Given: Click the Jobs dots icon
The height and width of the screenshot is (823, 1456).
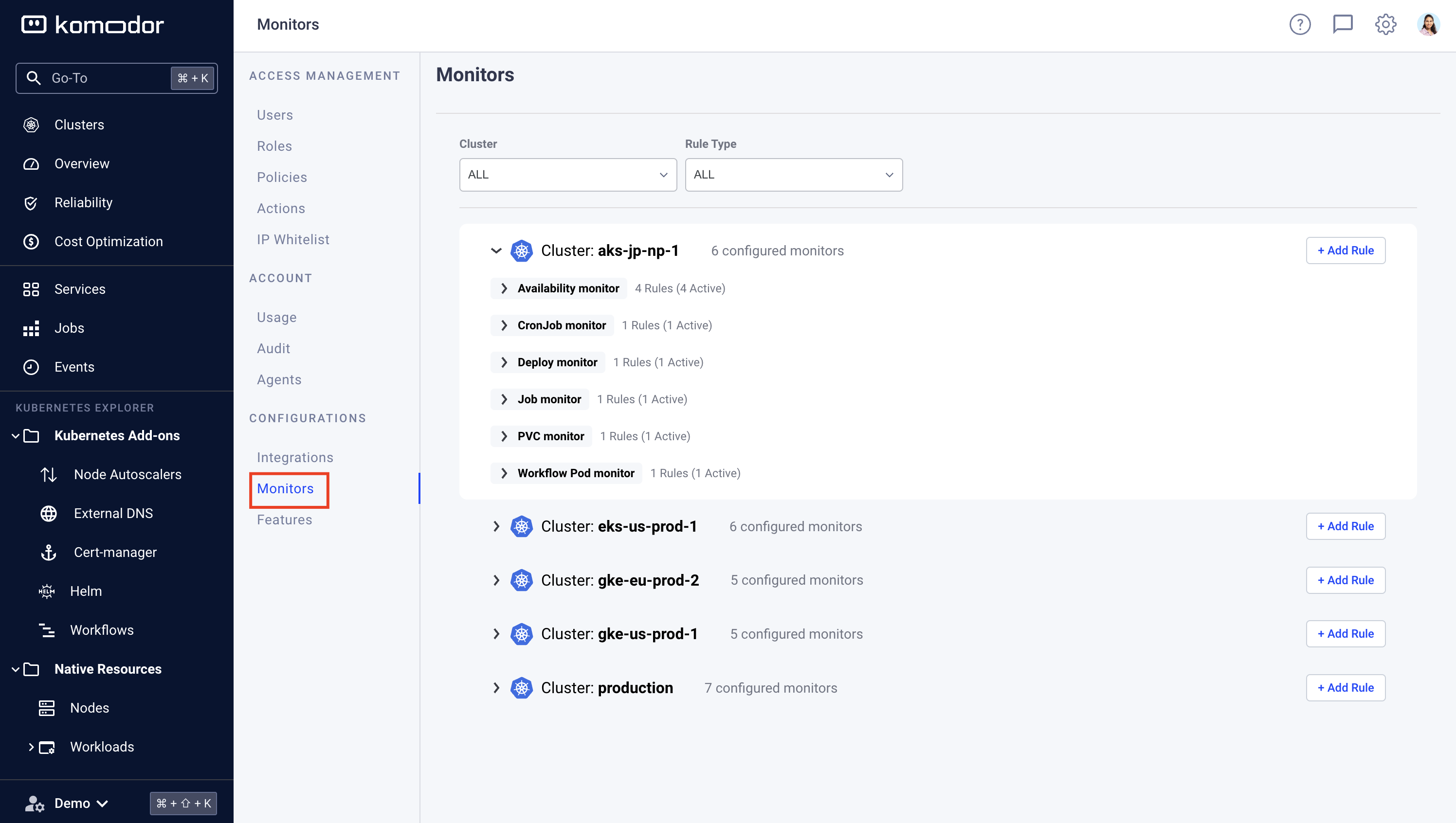Looking at the screenshot, I should (31, 328).
